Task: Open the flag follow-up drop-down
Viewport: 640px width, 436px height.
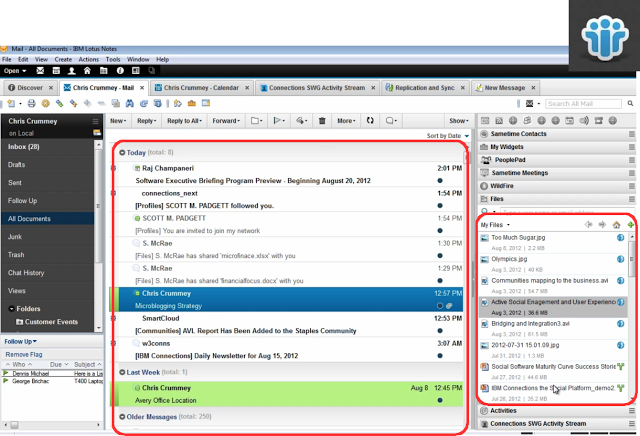Action: 279,121
